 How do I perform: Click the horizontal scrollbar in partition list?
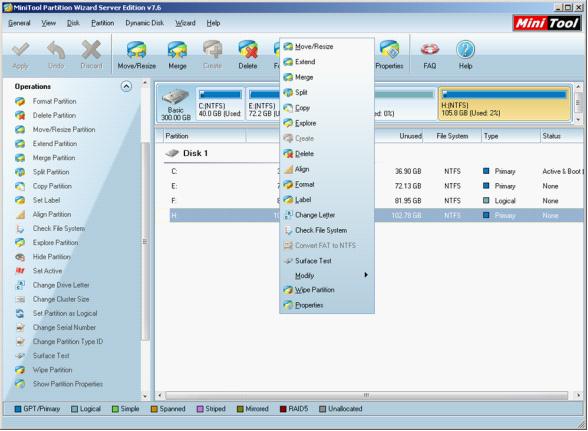(366, 396)
